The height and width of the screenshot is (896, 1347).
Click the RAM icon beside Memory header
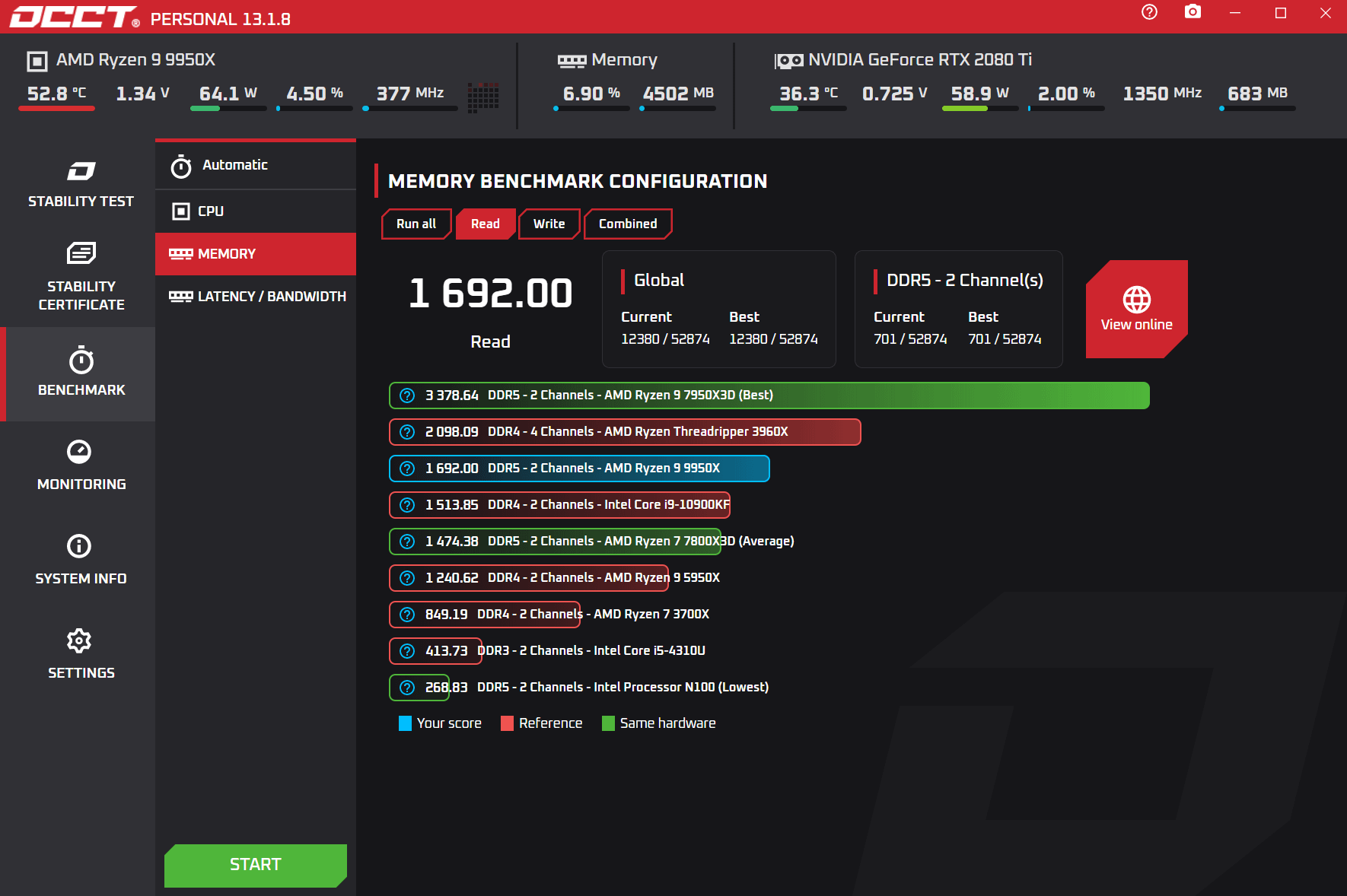pos(572,61)
